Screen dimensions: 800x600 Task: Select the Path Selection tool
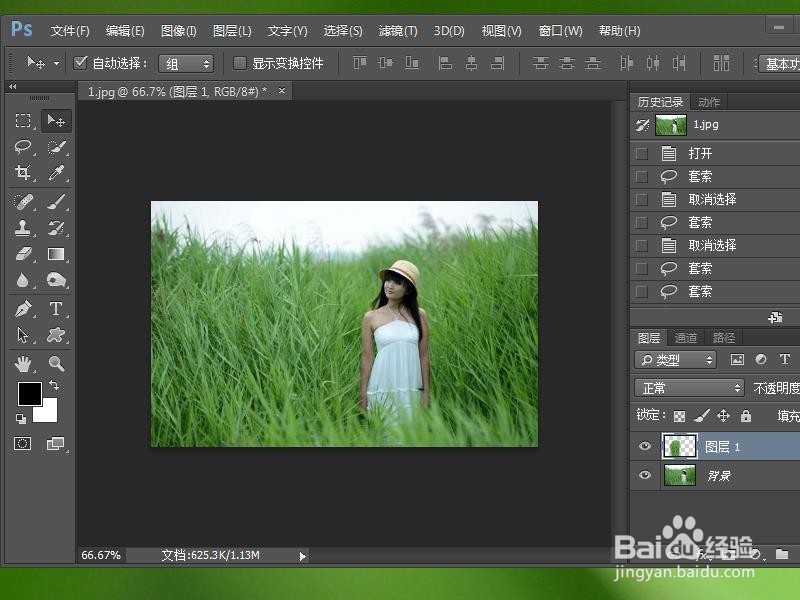click(x=22, y=335)
